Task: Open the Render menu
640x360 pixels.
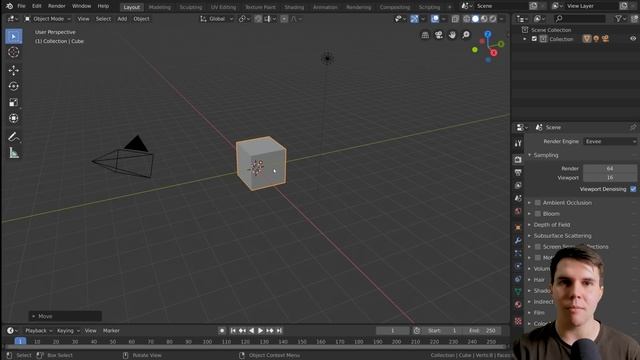Action: point(57,6)
